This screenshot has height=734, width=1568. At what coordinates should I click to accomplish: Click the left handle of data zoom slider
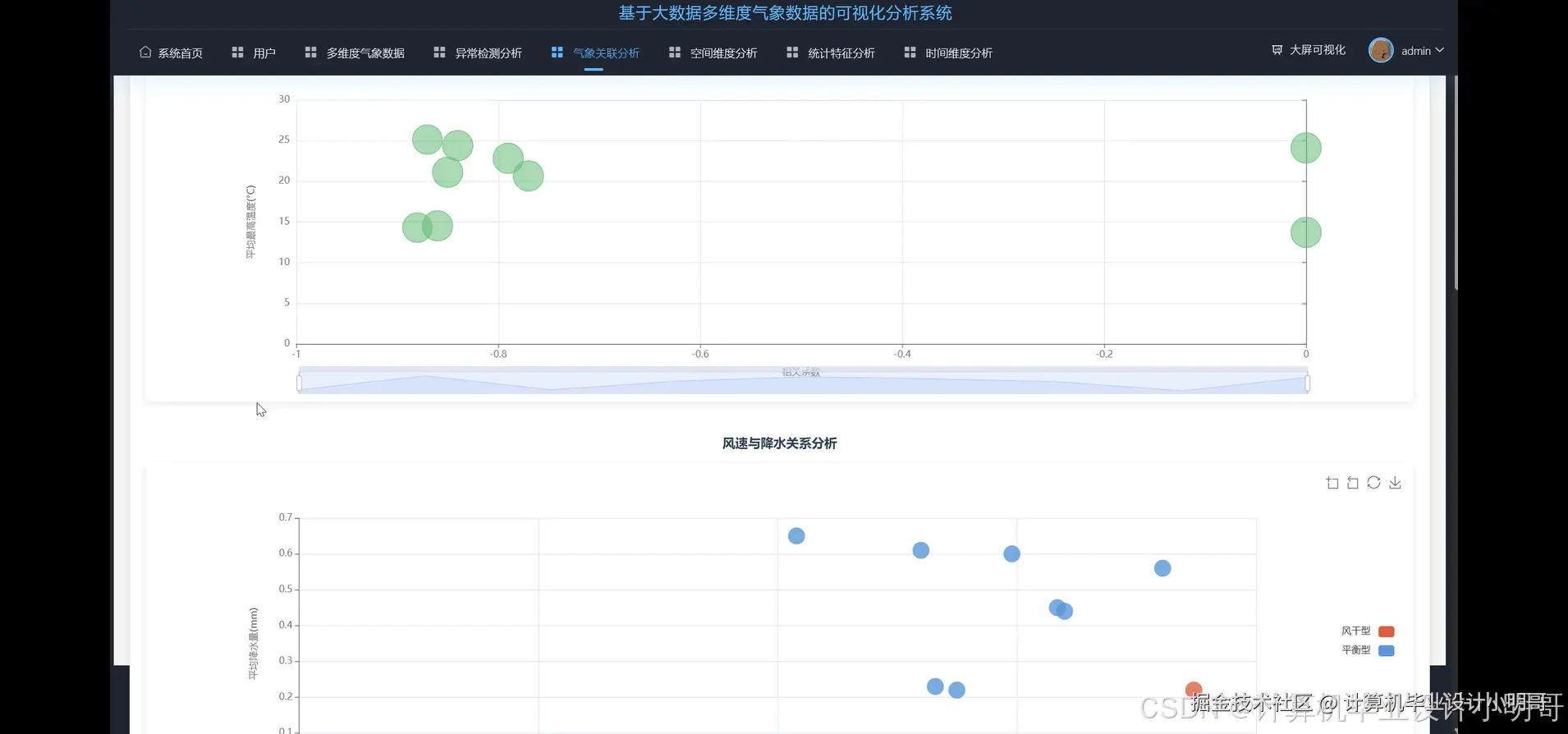[x=299, y=383]
